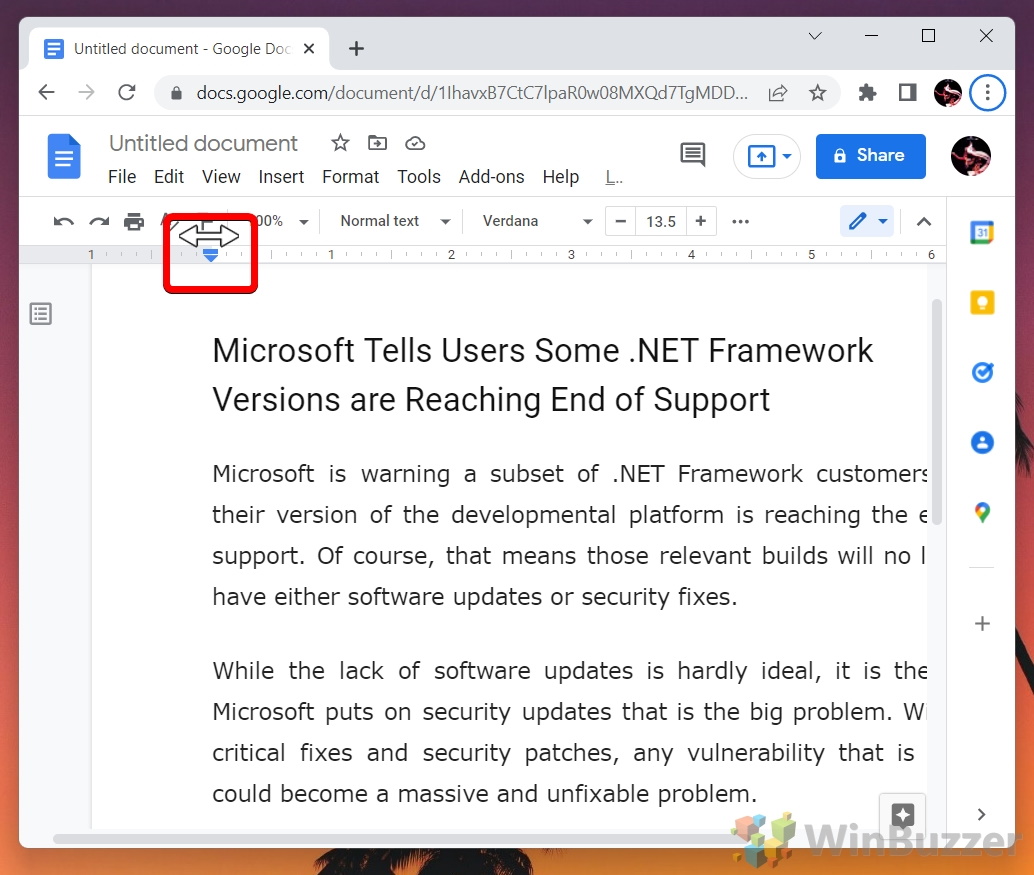This screenshot has height=875, width=1034.
Task: Open the Insert menu
Action: coord(281,177)
